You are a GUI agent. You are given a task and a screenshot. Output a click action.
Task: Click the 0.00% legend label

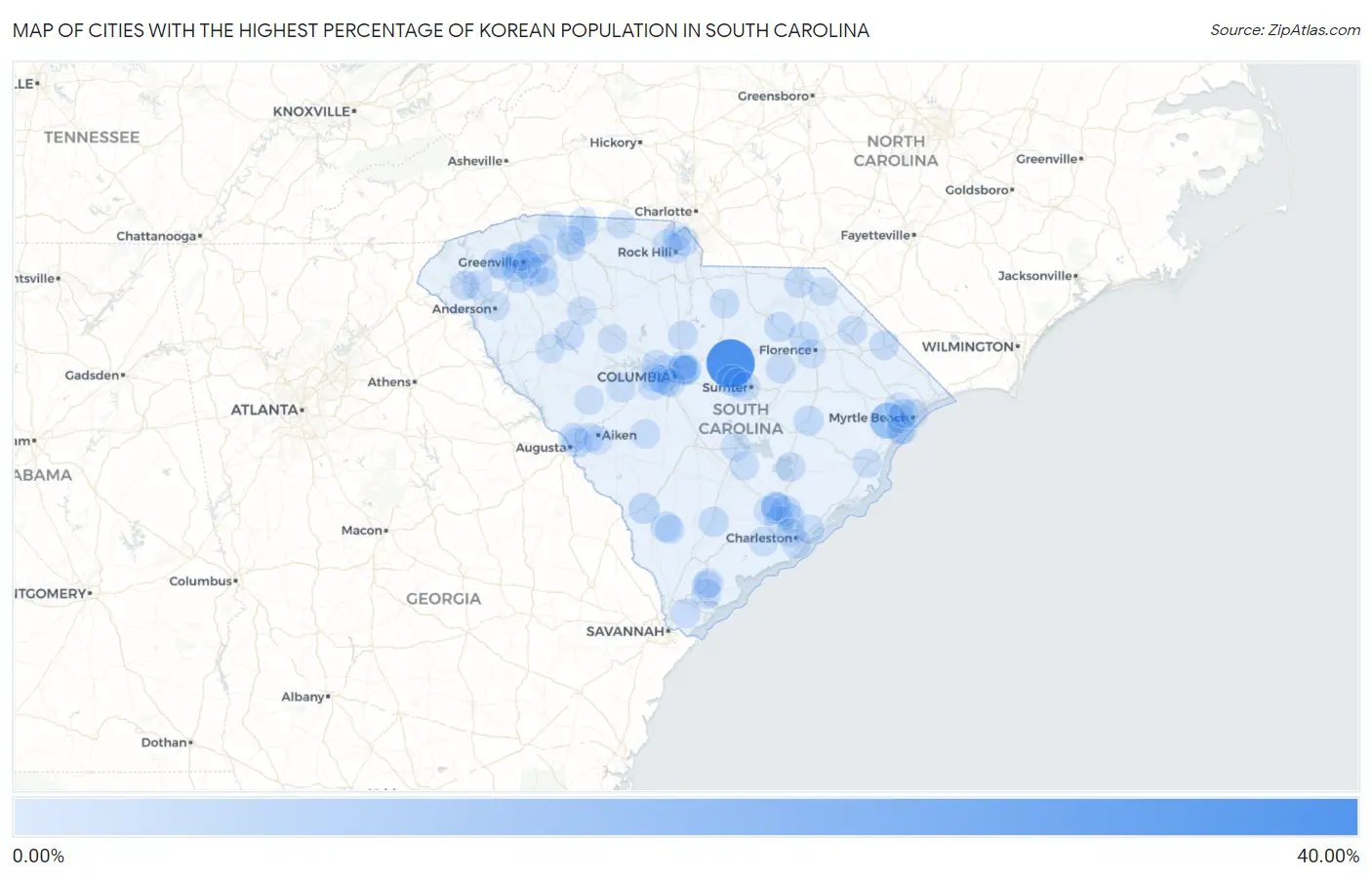(38, 856)
